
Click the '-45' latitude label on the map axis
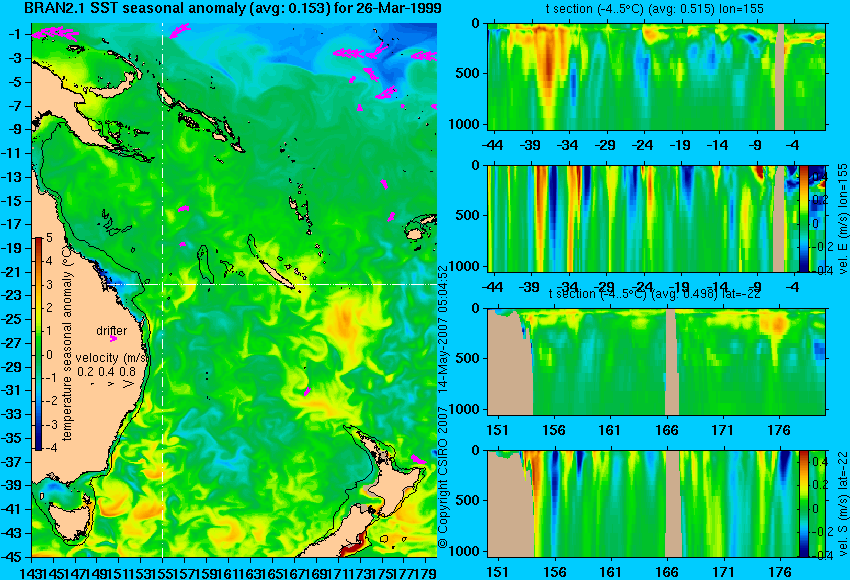[11, 556]
